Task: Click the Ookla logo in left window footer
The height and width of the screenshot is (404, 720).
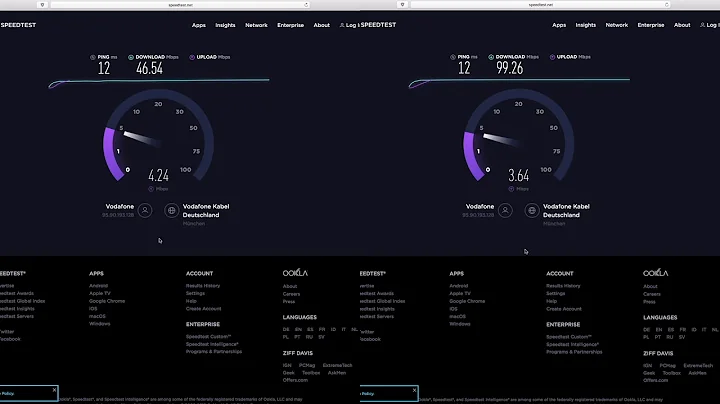Action: (295, 273)
